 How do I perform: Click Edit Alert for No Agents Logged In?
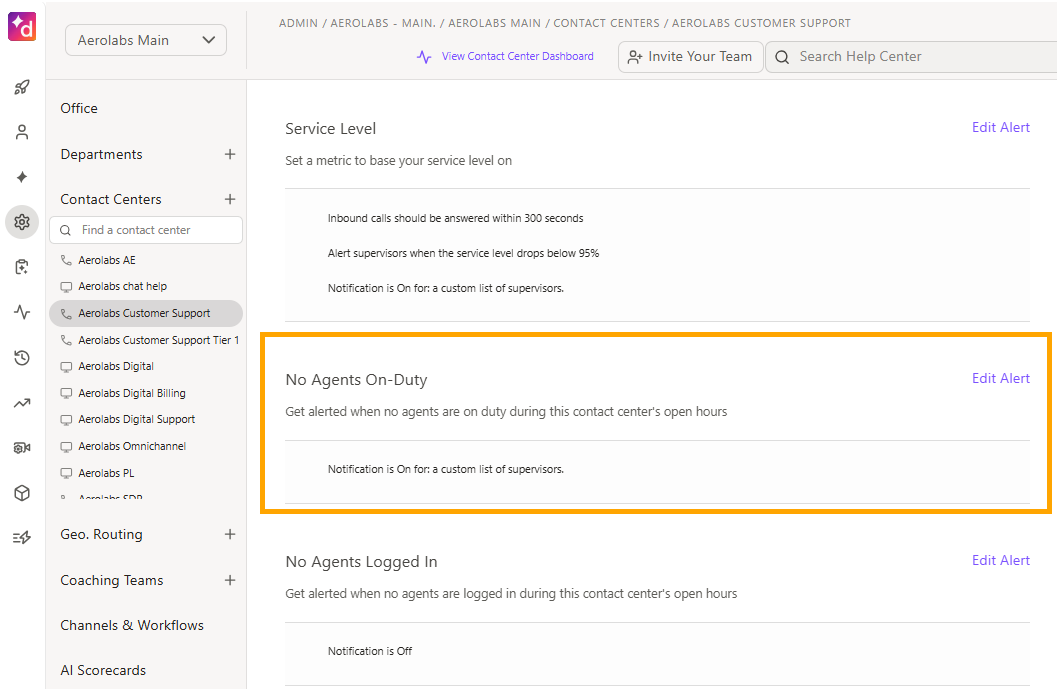pos(1000,560)
